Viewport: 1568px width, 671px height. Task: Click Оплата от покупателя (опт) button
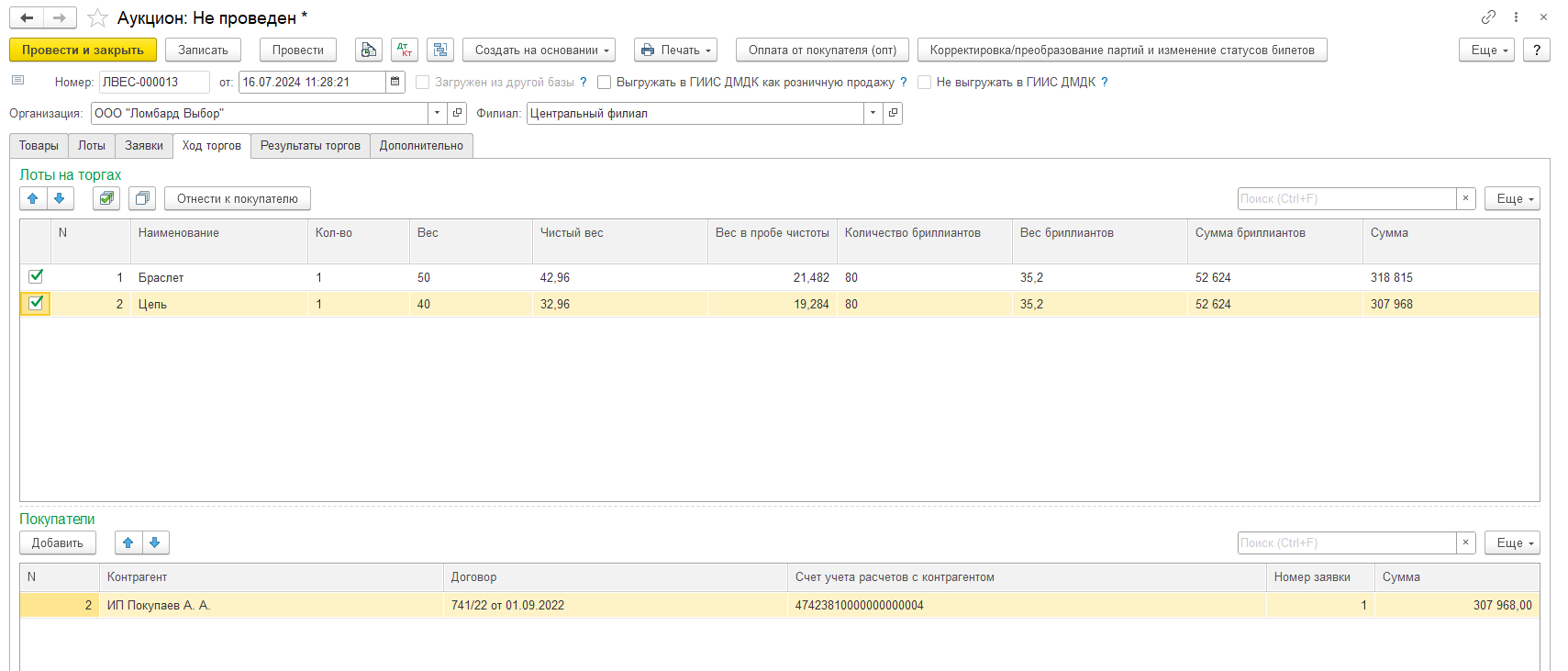822,50
